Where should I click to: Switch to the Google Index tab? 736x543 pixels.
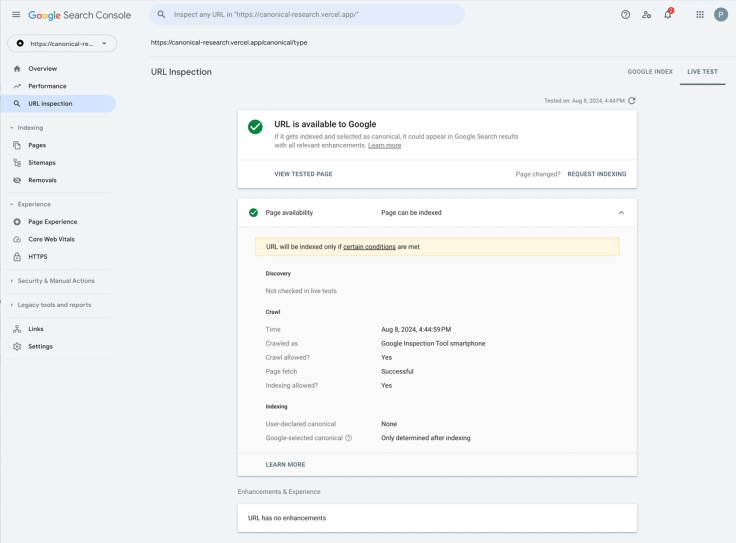click(x=650, y=72)
